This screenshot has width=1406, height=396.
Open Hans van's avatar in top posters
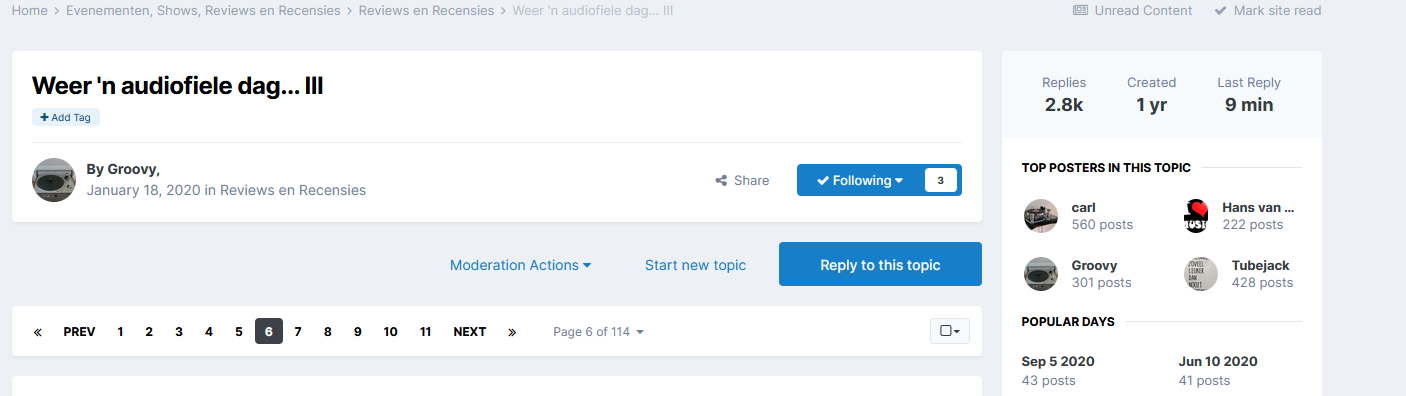tap(1201, 216)
